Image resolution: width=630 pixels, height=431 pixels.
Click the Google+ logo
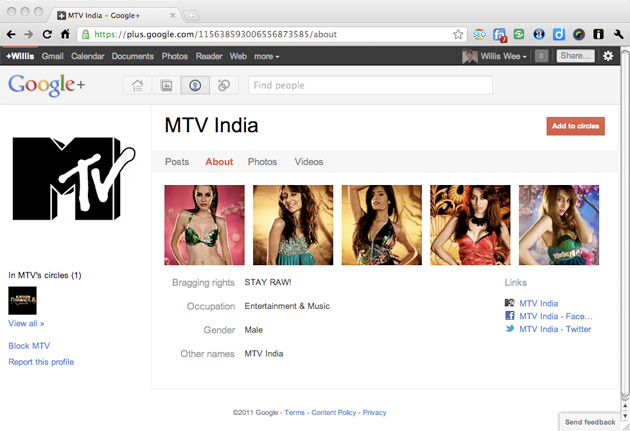point(46,85)
